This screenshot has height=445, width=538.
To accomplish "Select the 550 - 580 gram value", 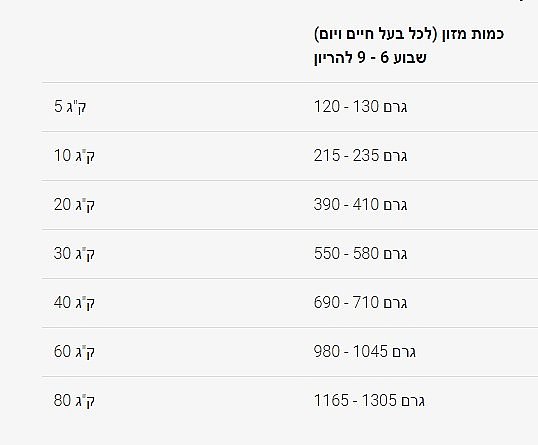I will coord(360,254).
